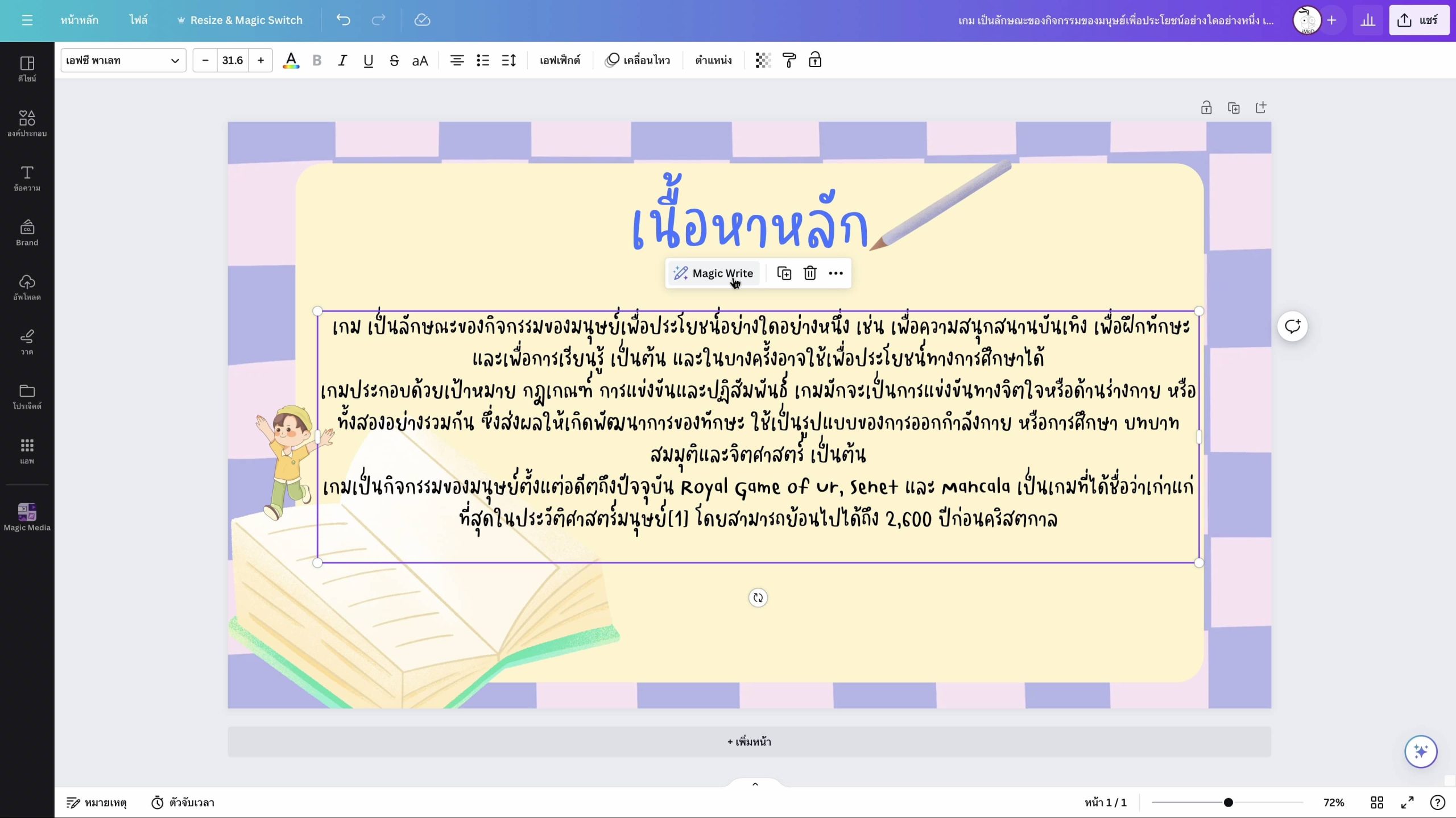Delete selected text box with trash icon
This screenshot has height=818, width=1456.
coord(810,273)
